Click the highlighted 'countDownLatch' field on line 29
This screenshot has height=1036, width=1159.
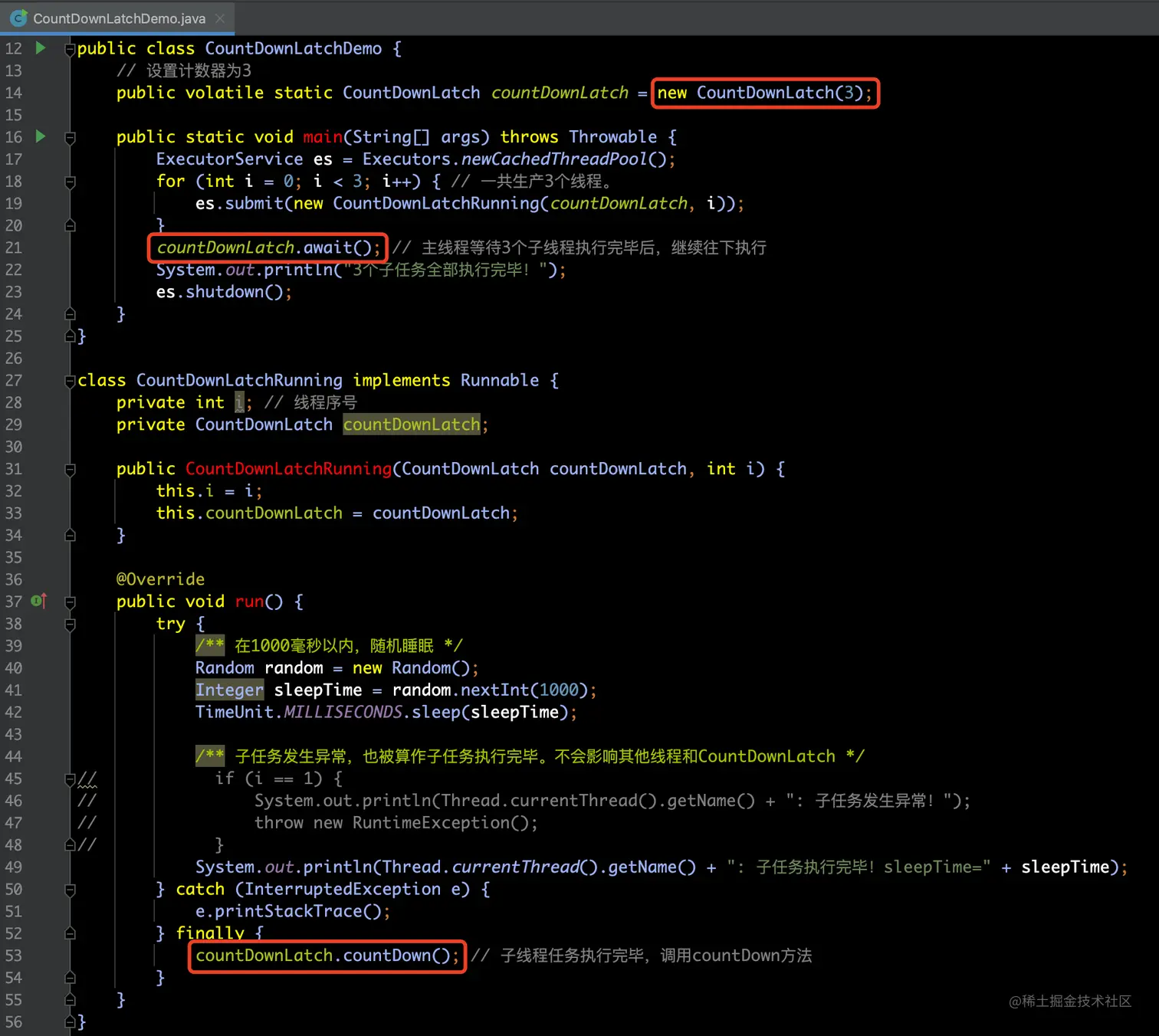pos(411,425)
